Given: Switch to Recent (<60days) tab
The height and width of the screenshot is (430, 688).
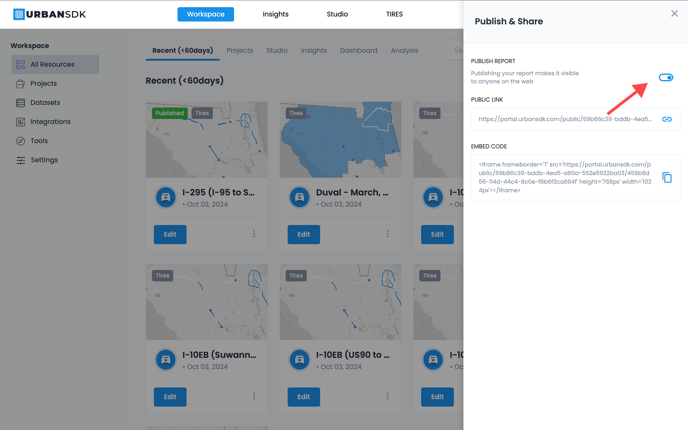Looking at the screenshot, I should 183,50.
